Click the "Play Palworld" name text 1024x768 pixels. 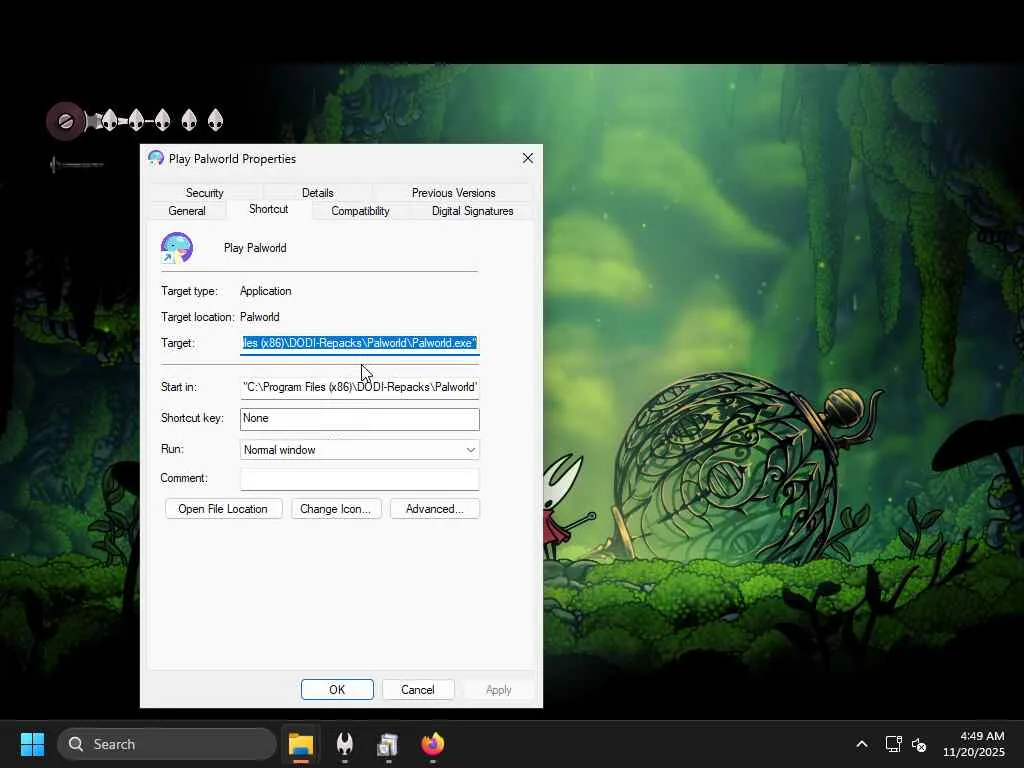point(255,248)
